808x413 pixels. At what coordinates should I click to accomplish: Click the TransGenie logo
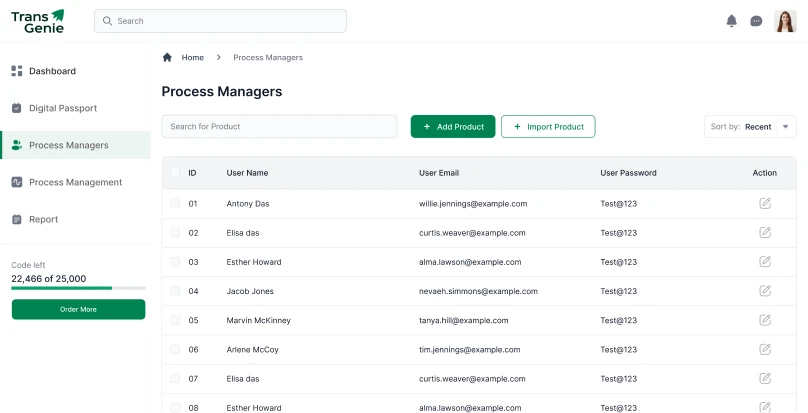(38, 22)
